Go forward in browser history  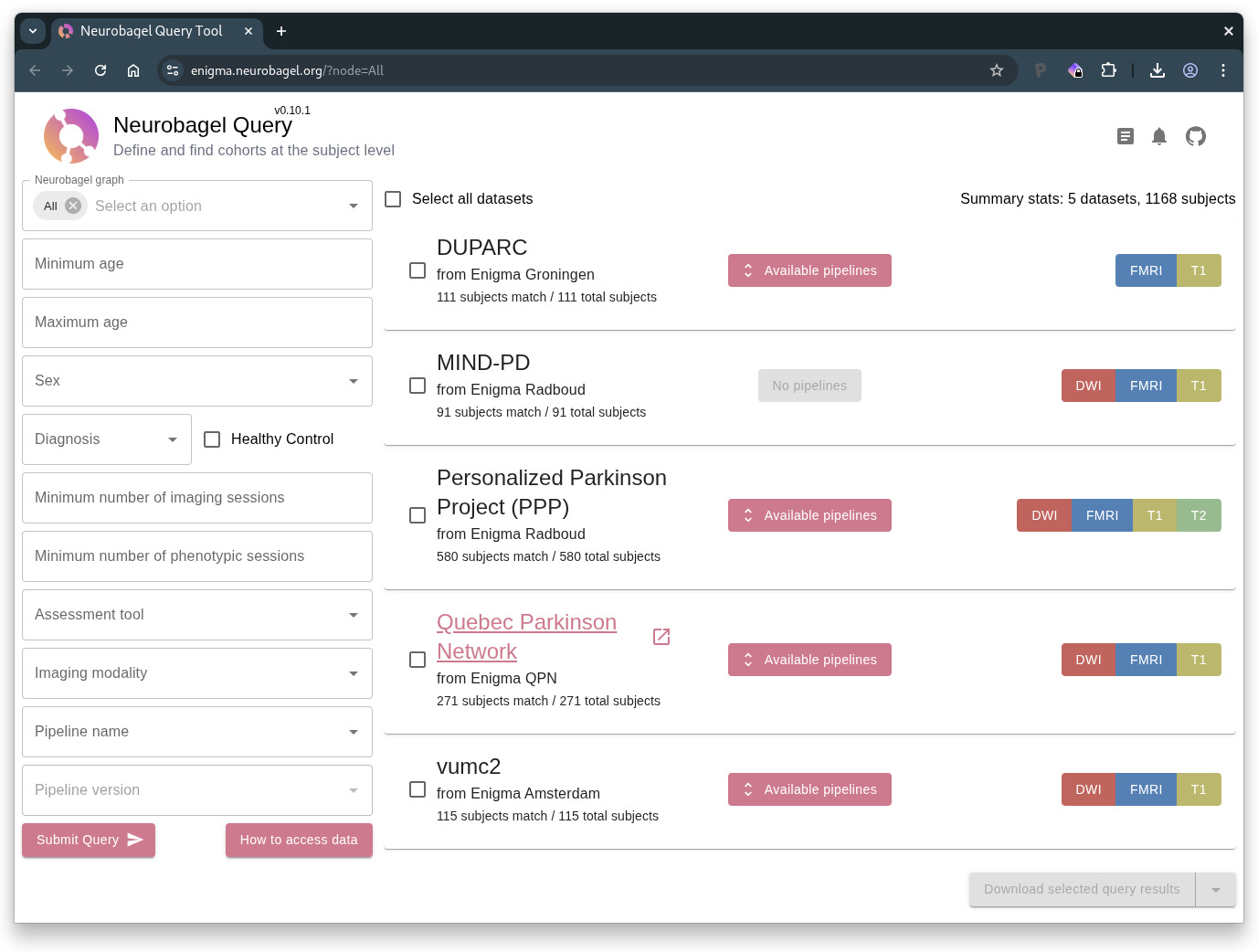tap(68, 70)
